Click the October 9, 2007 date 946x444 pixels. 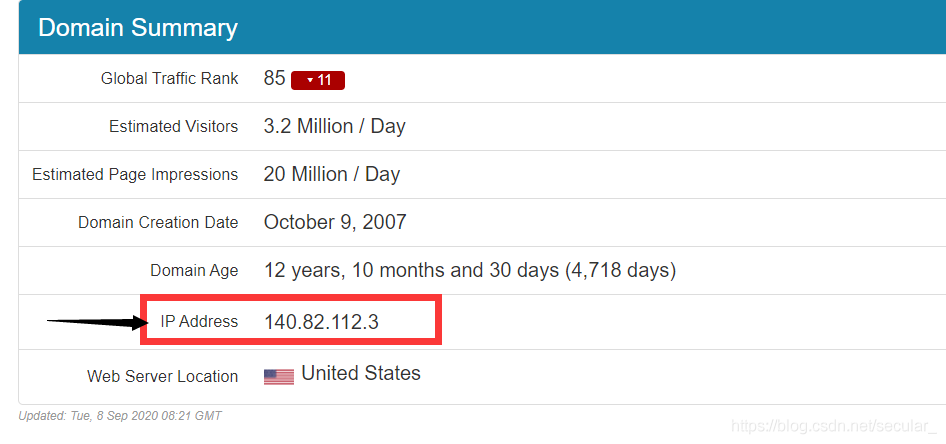coord(335,223)
